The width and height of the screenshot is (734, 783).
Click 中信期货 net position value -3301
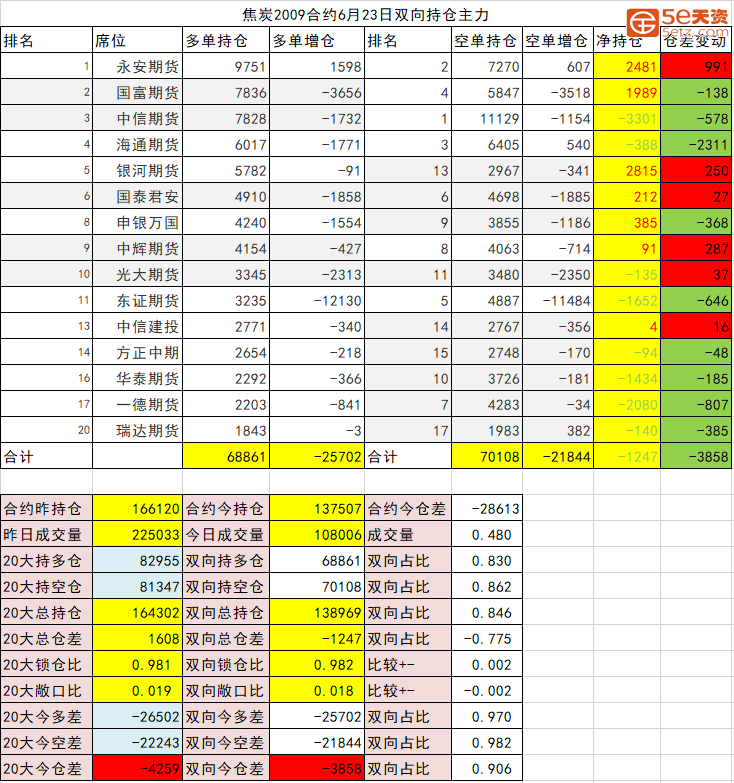click(627, 118)
